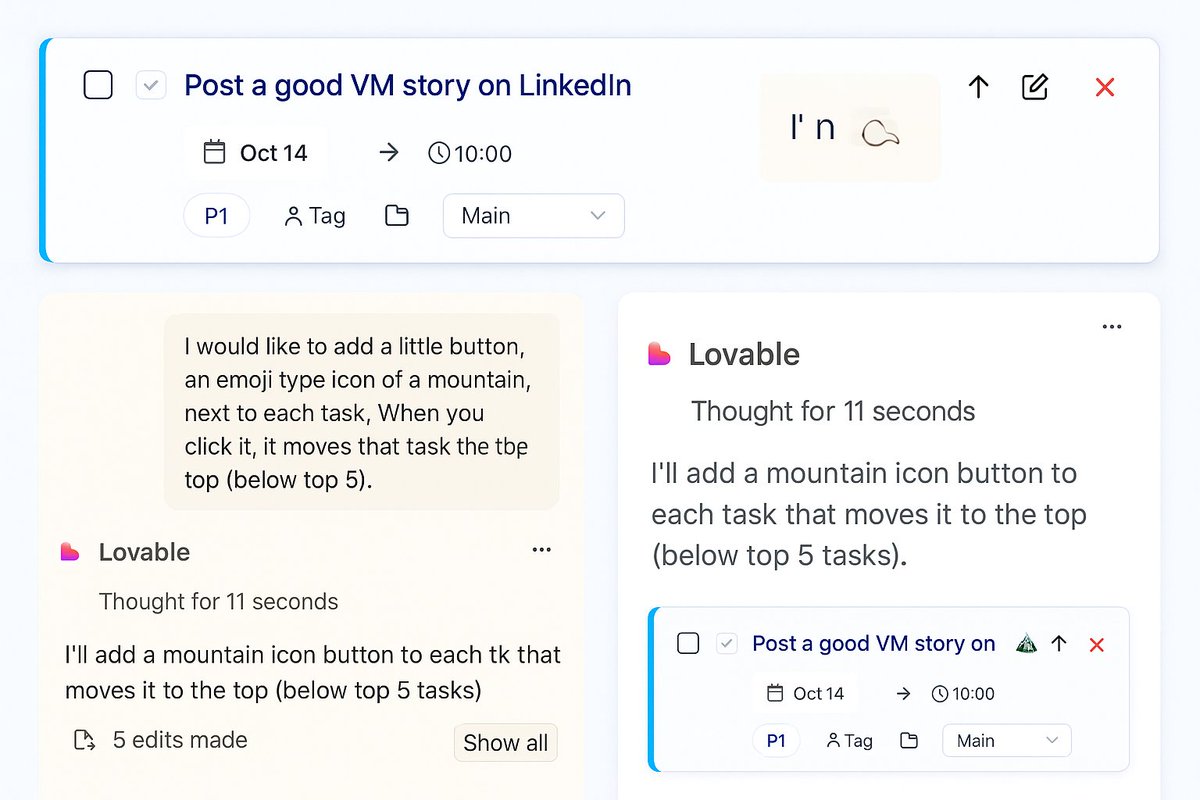
Task: Open Main dropdown in preview task card
Action: tap(1007, 741)
